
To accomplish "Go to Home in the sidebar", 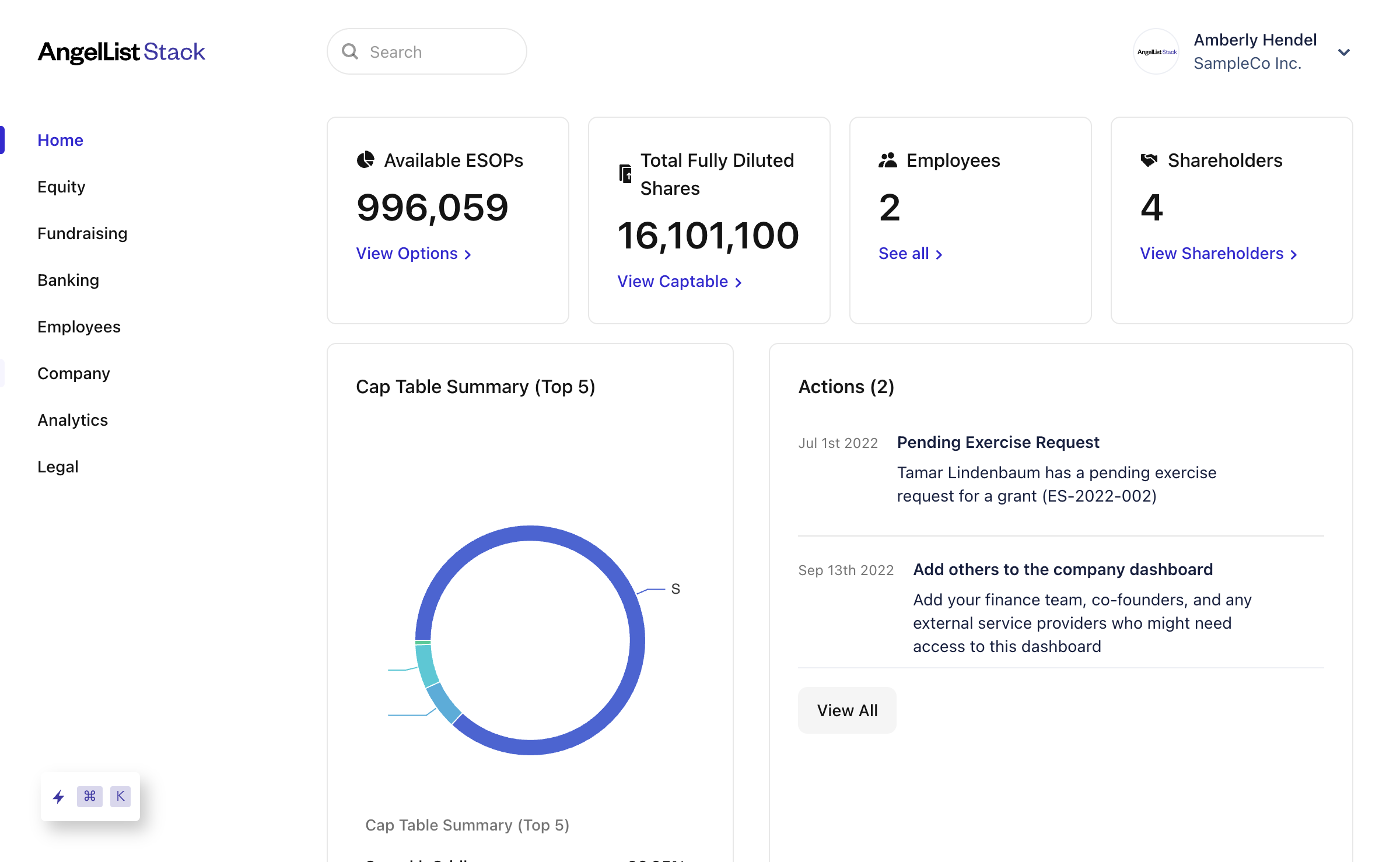I will (x=60, y=140).
